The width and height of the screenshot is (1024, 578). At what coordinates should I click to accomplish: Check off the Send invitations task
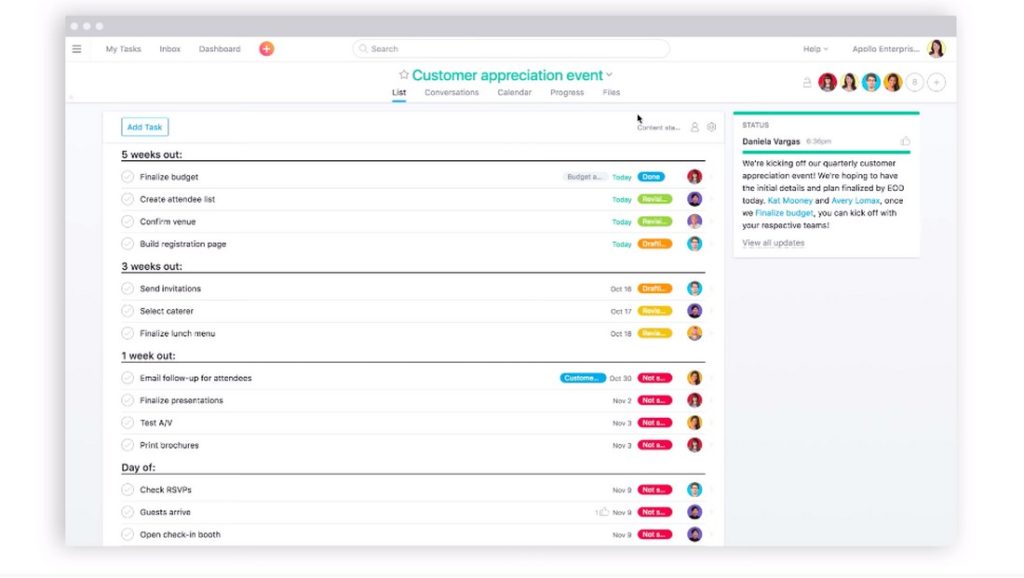click(127, 287)
